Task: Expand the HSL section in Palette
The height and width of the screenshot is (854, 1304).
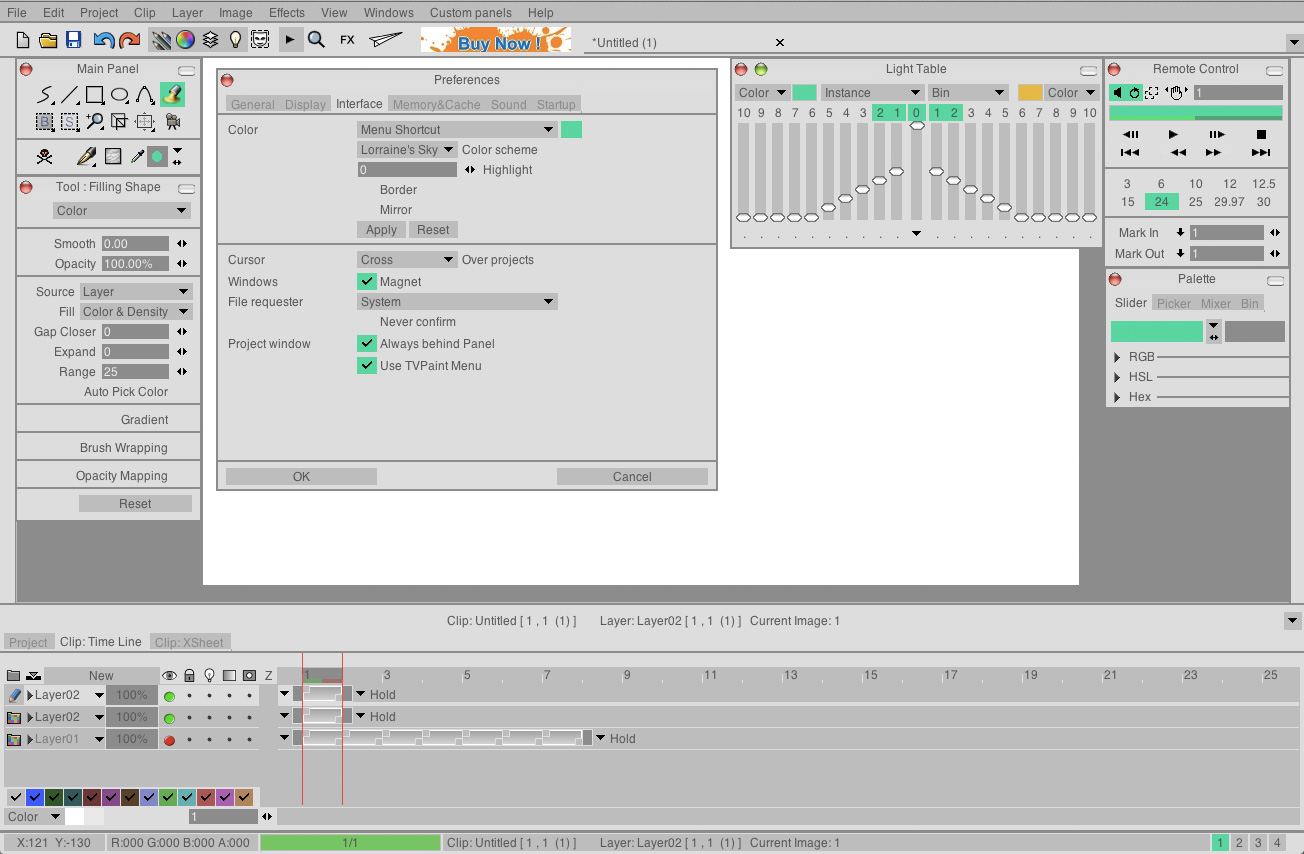Action: click(x=1118, y=377)
